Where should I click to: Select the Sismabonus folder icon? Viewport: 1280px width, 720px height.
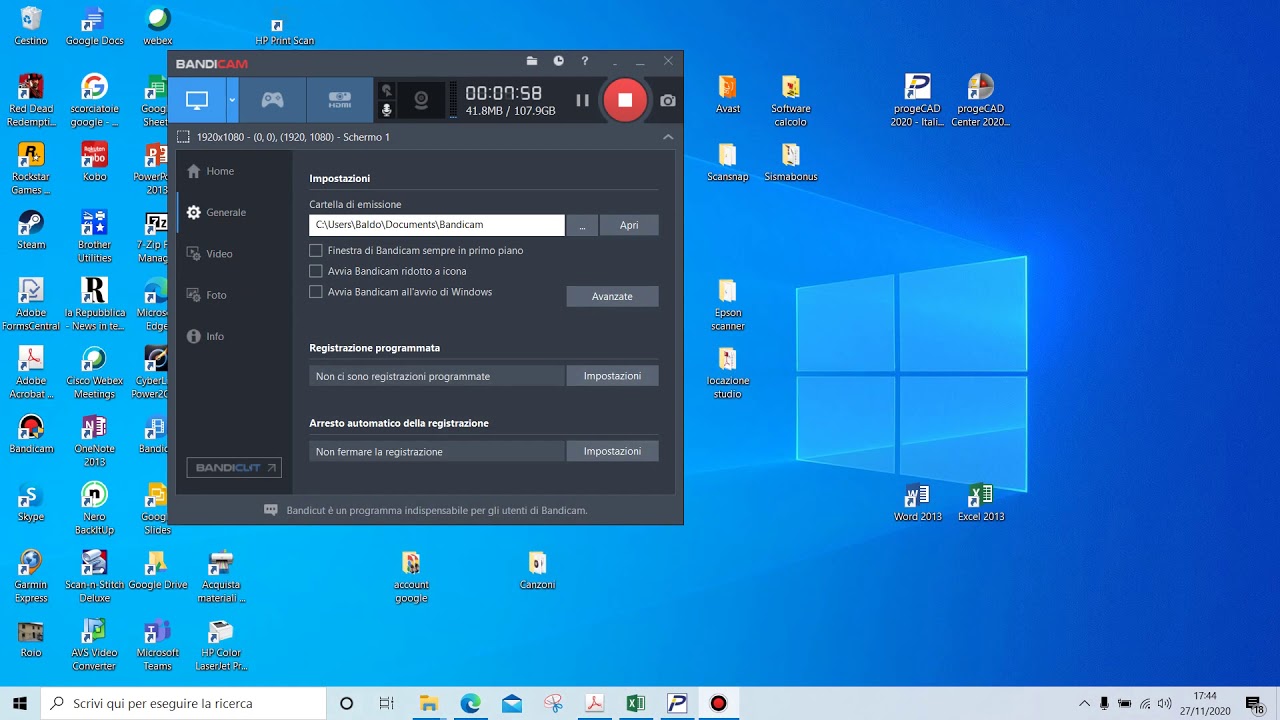pos(790,162)
